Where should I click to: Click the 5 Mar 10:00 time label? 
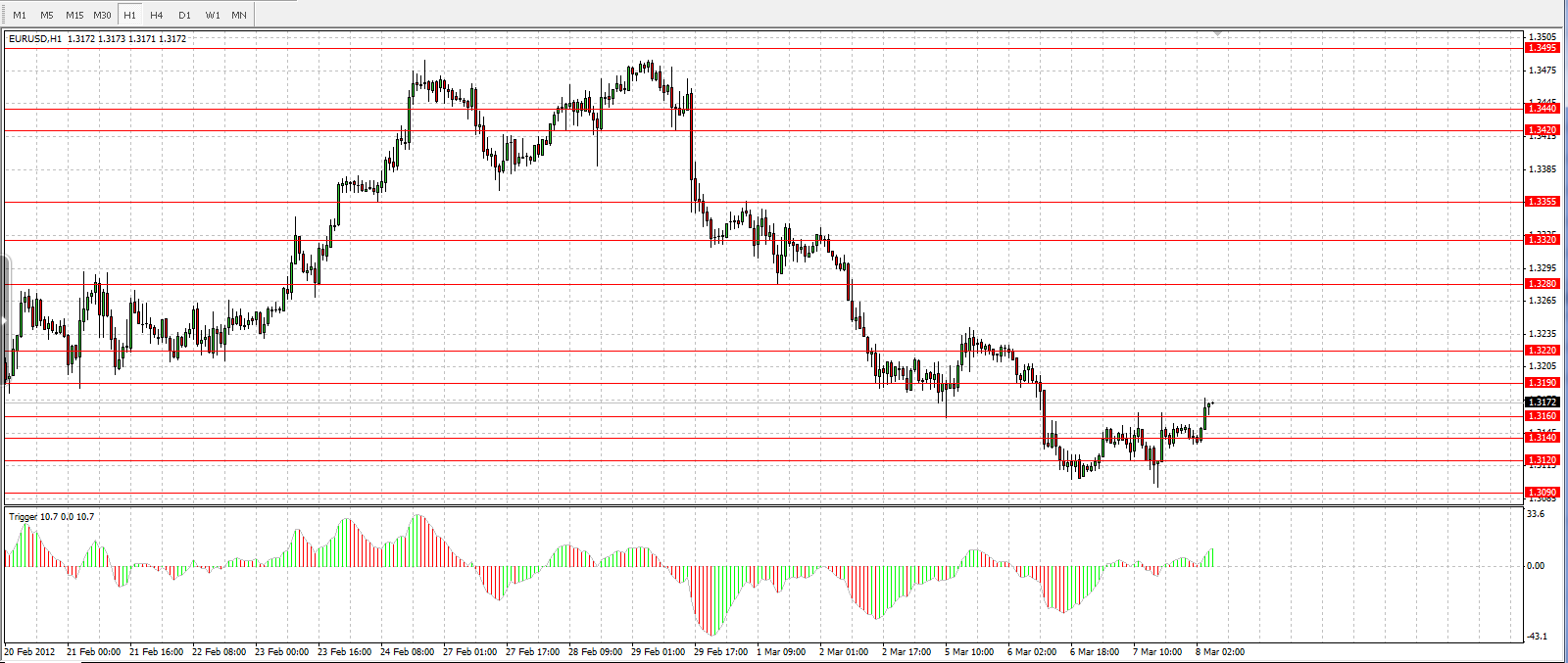coord(969,652)
